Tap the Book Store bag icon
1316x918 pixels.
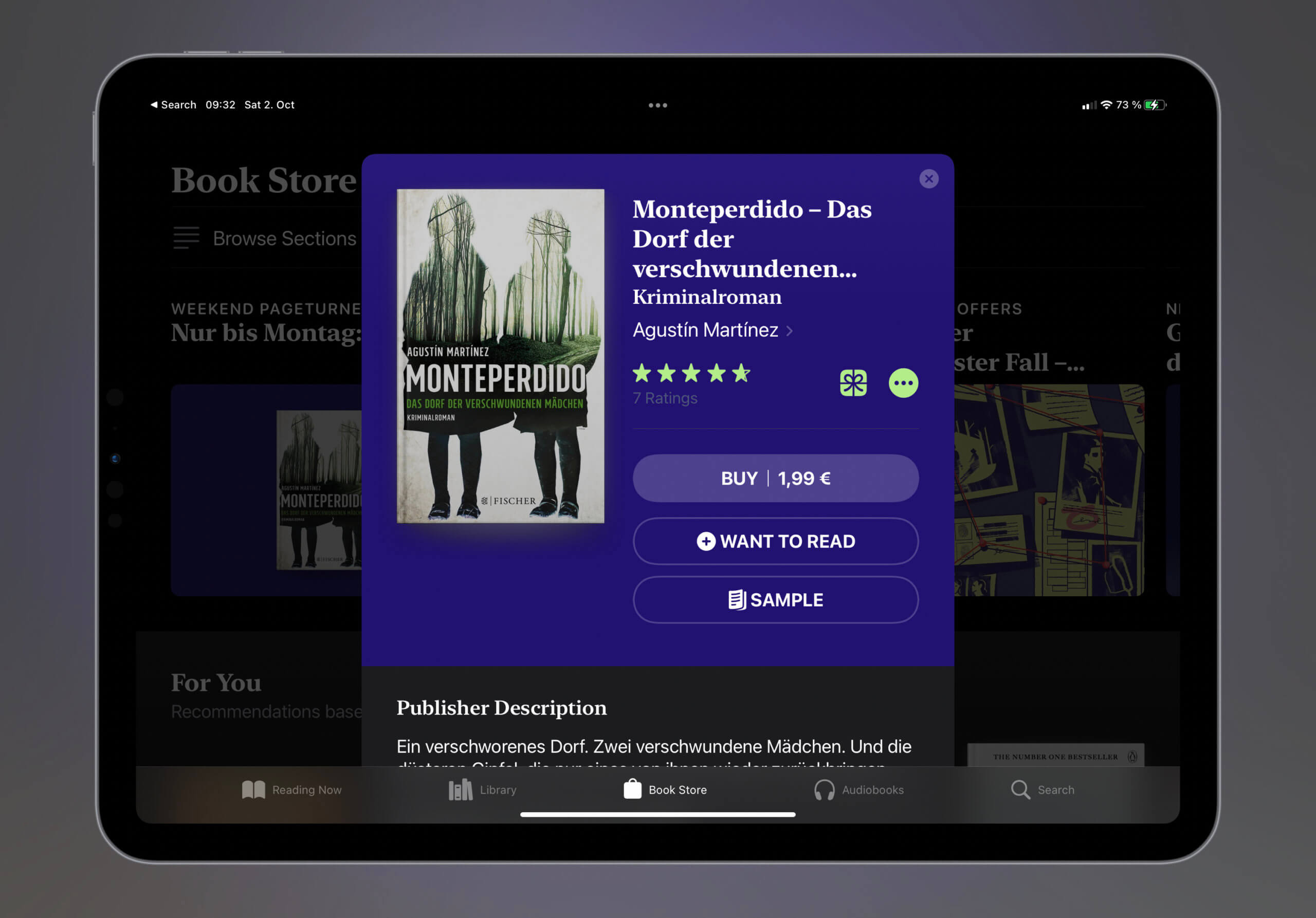tap(632, 789)
